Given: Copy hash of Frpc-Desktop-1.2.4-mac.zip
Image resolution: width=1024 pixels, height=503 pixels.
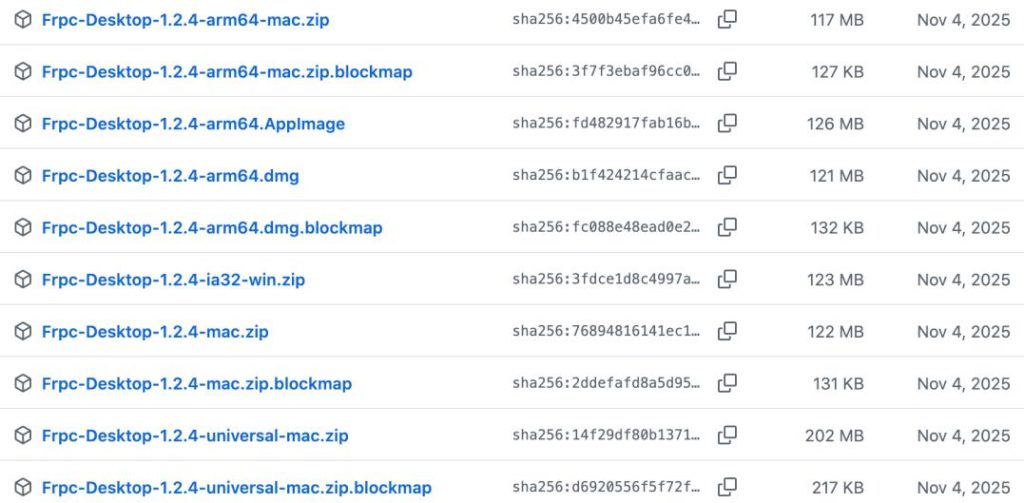Looking at the screenshot, I should 727,331.
